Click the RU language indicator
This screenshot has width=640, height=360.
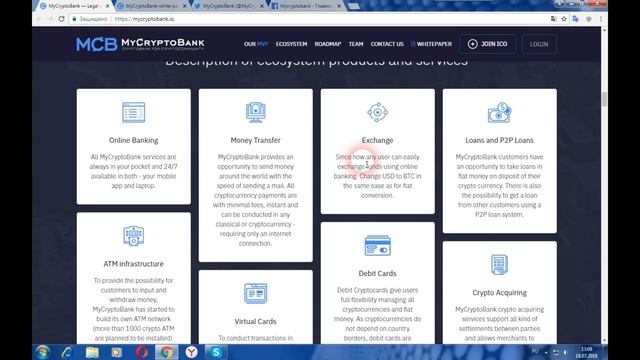coord(535,351)
